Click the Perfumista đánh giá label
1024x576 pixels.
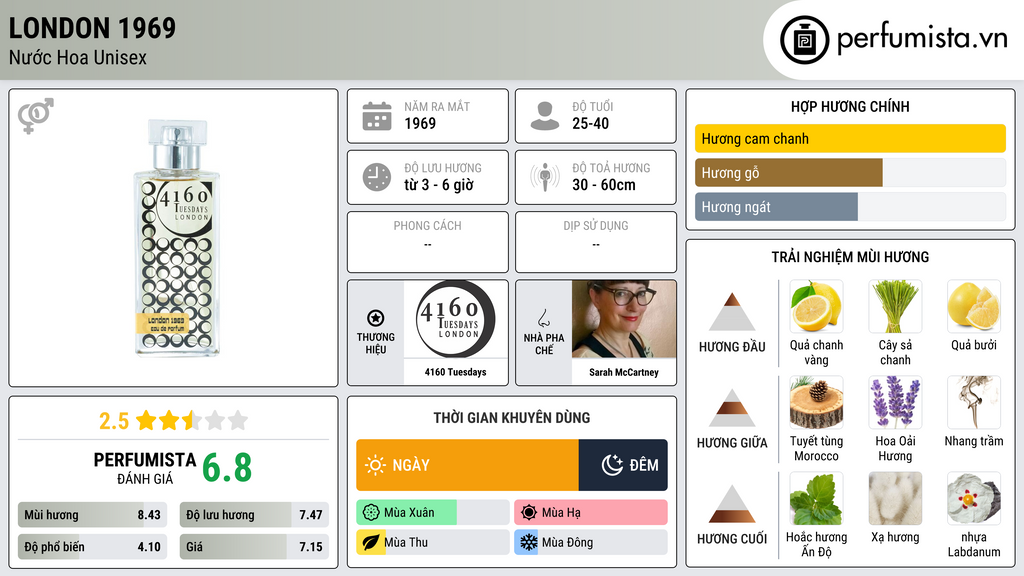[x=145, y=468]
